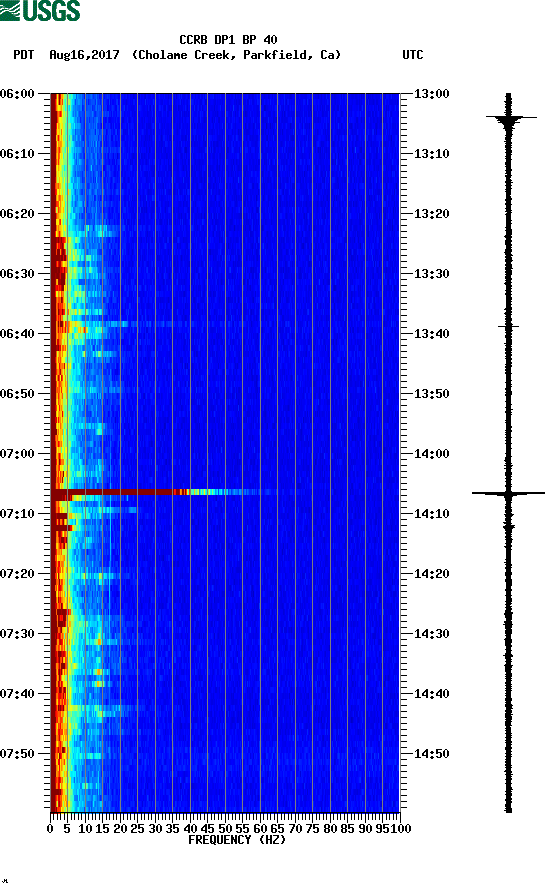This screenshot has height=892, width=552.
Task: Click the dark red broadband event near 07:06
Action: pos(120,492)
